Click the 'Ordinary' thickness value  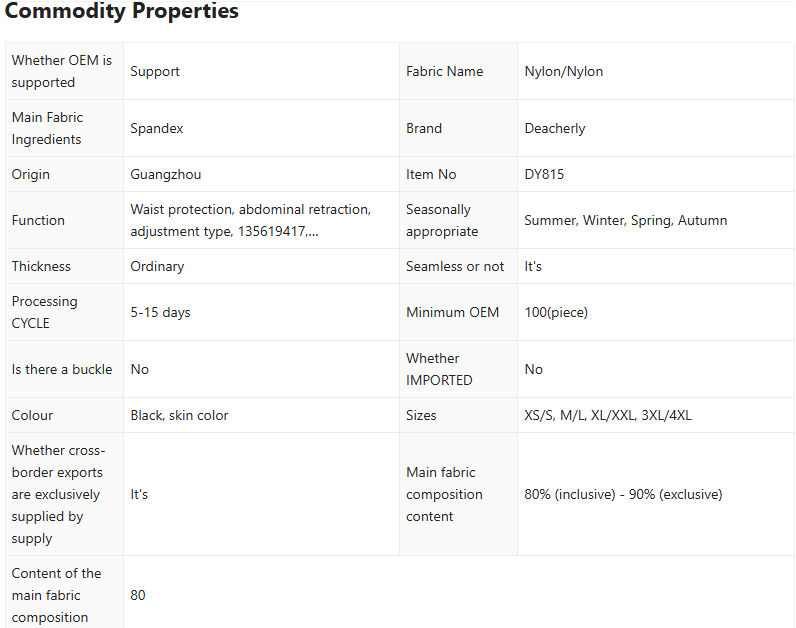tap(157, 266)
